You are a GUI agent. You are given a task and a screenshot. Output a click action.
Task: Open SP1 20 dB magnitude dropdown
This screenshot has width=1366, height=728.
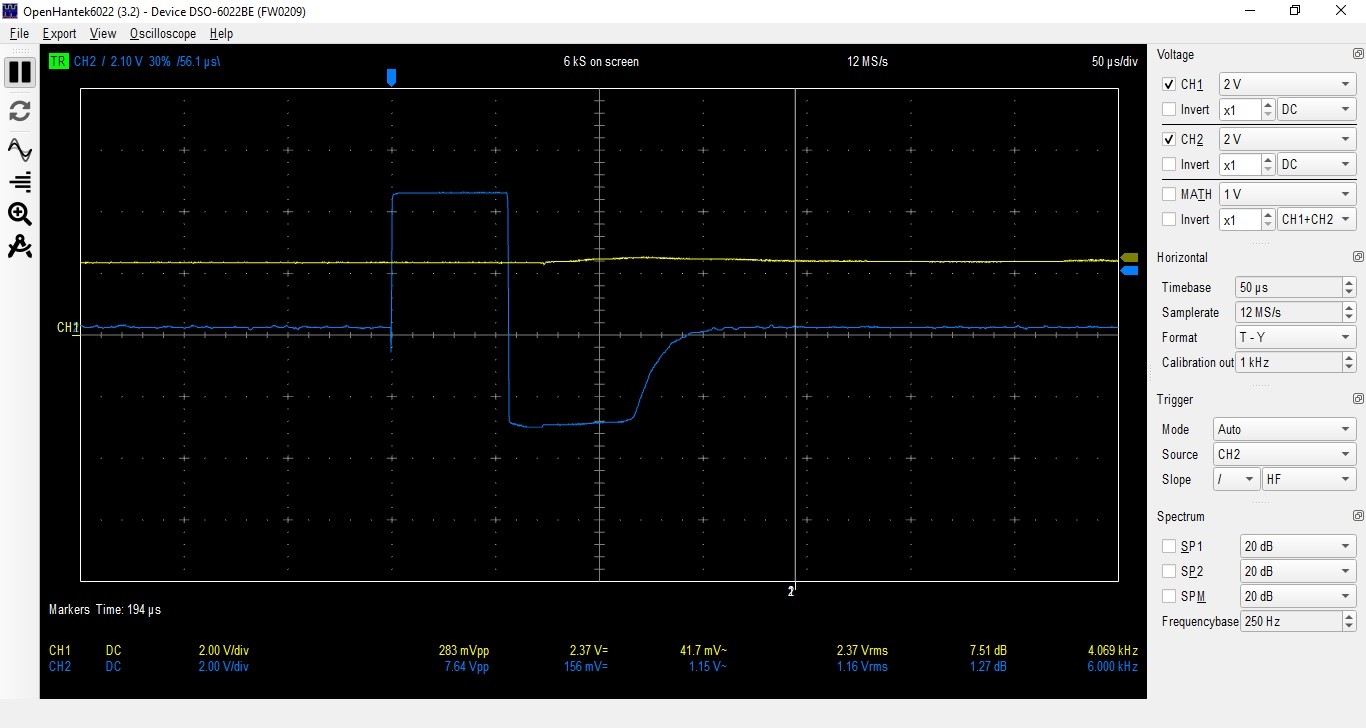point(1298,547)
